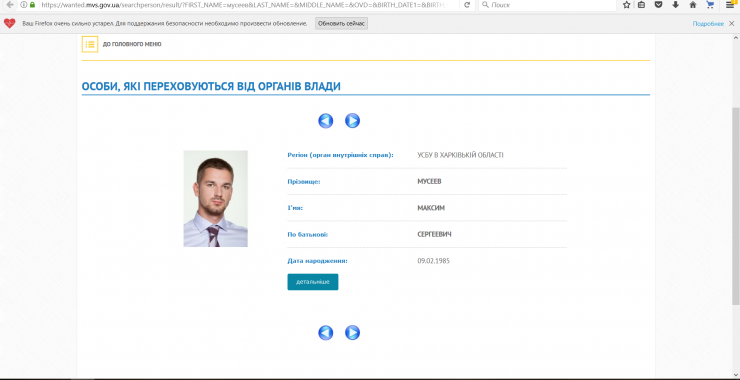Click bottom next arrow button

pyautogui.click(x=353, y=333)
